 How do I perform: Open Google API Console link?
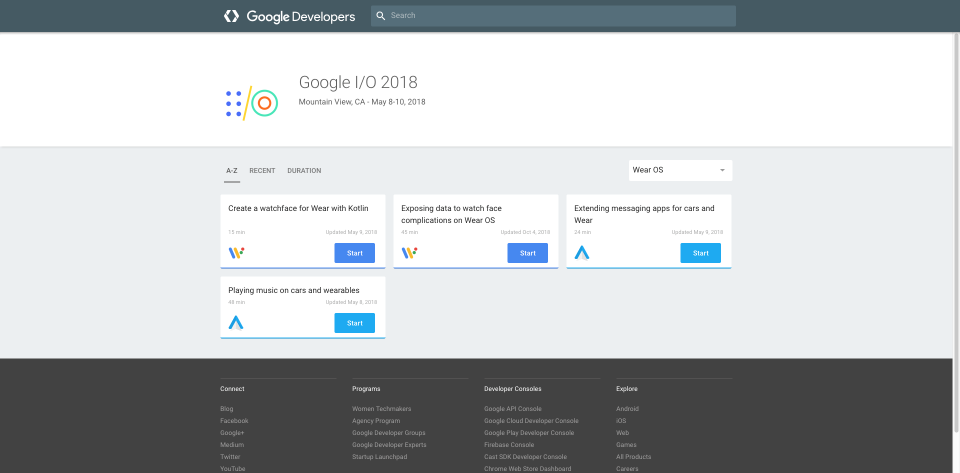[x=512, y=409]
